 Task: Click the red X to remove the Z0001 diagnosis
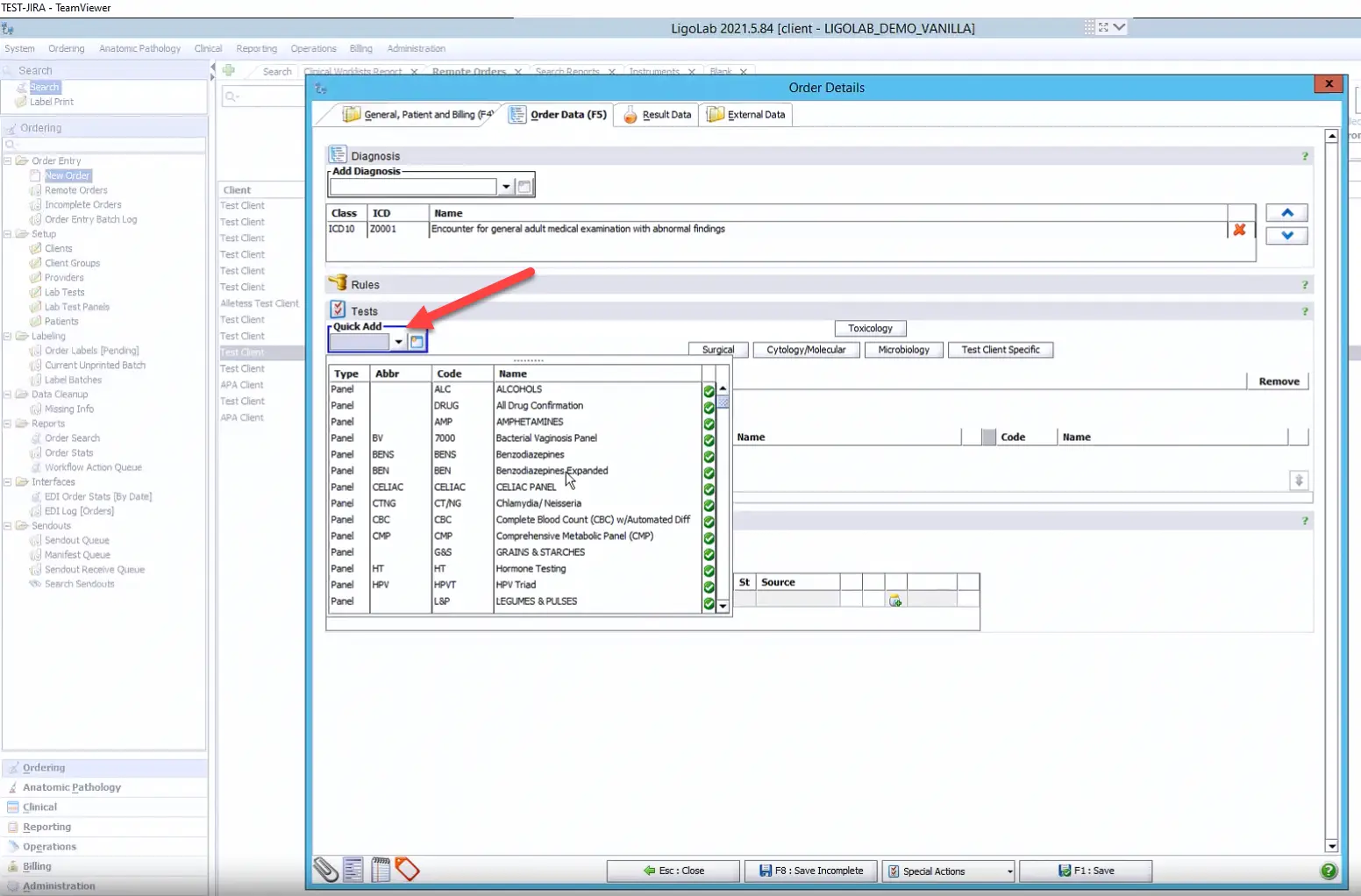(1239, 230)
